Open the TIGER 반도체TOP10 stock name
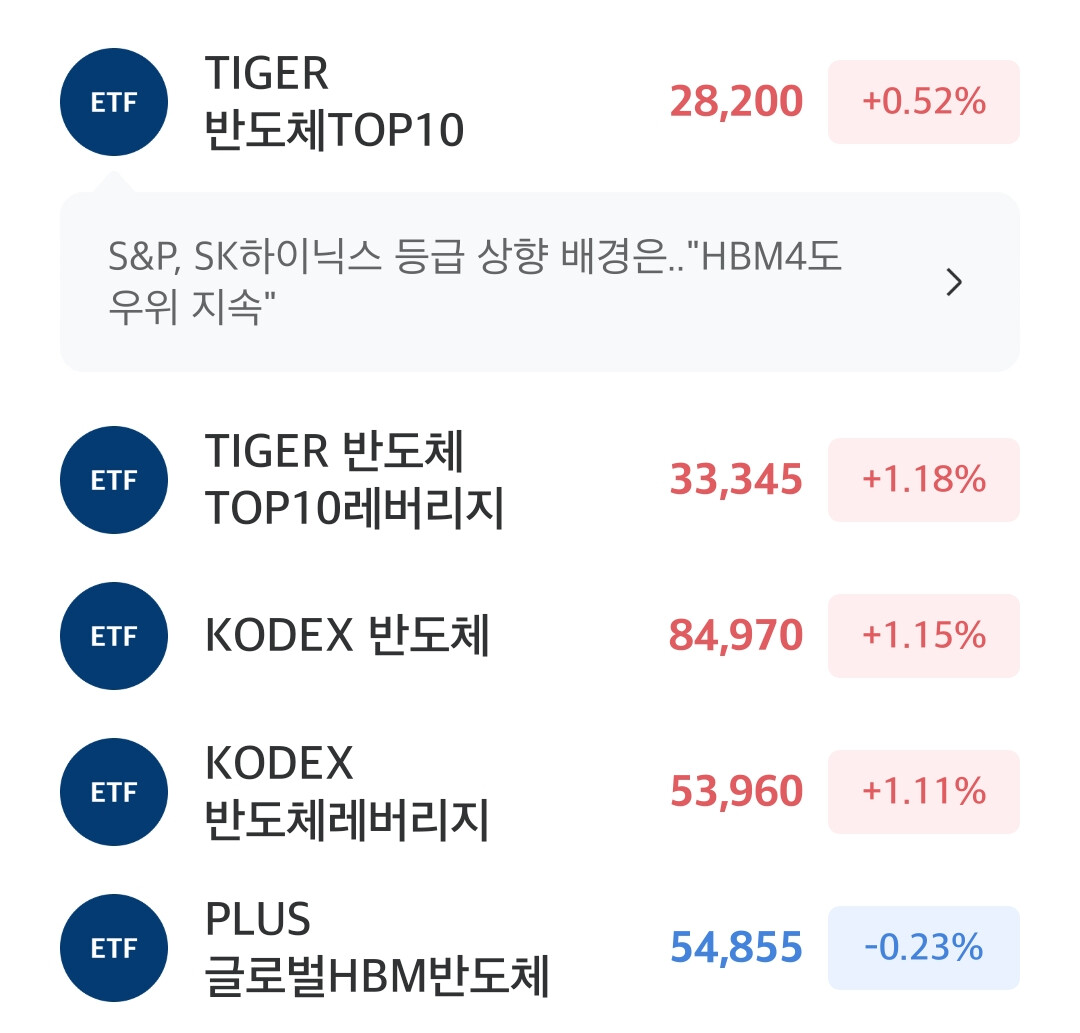This screenshot has width=1080, height=1033. click(334, 102)
